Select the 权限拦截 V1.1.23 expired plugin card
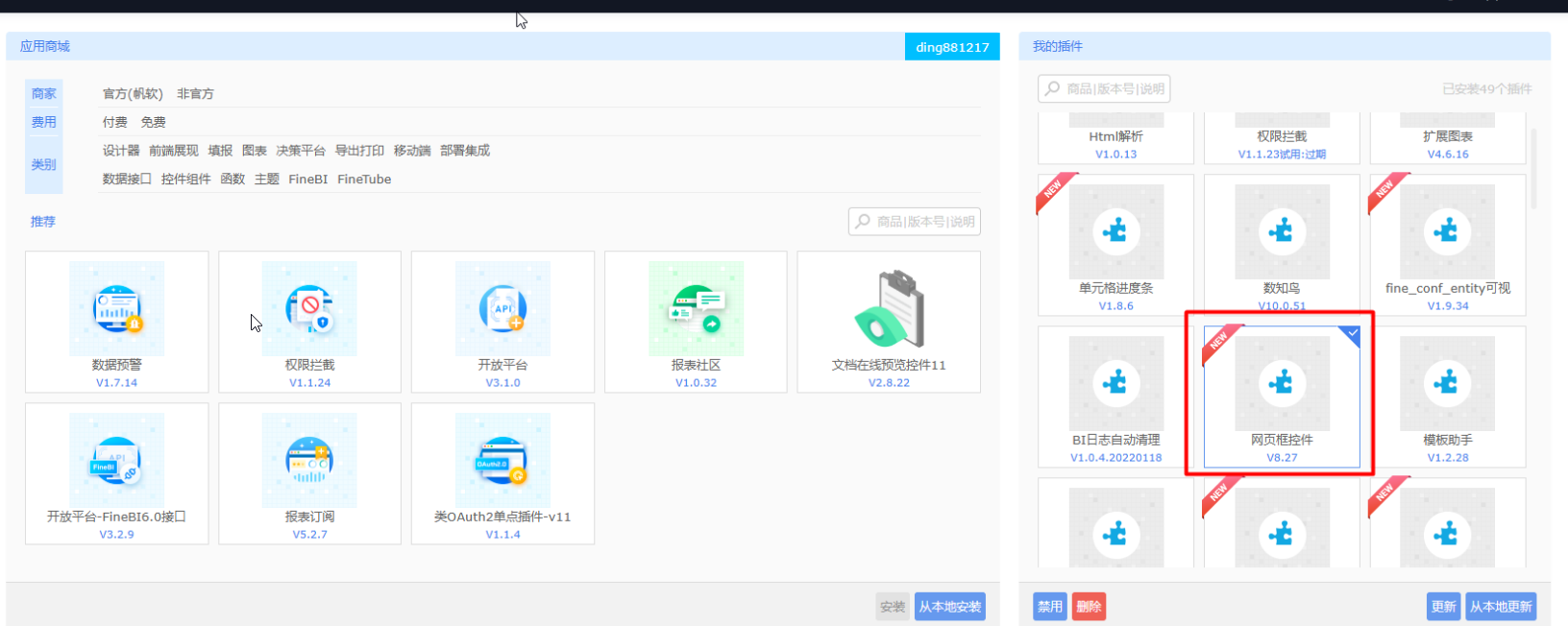The width and height of the screenshot is (1568, 626). [x=1282, y=138]
